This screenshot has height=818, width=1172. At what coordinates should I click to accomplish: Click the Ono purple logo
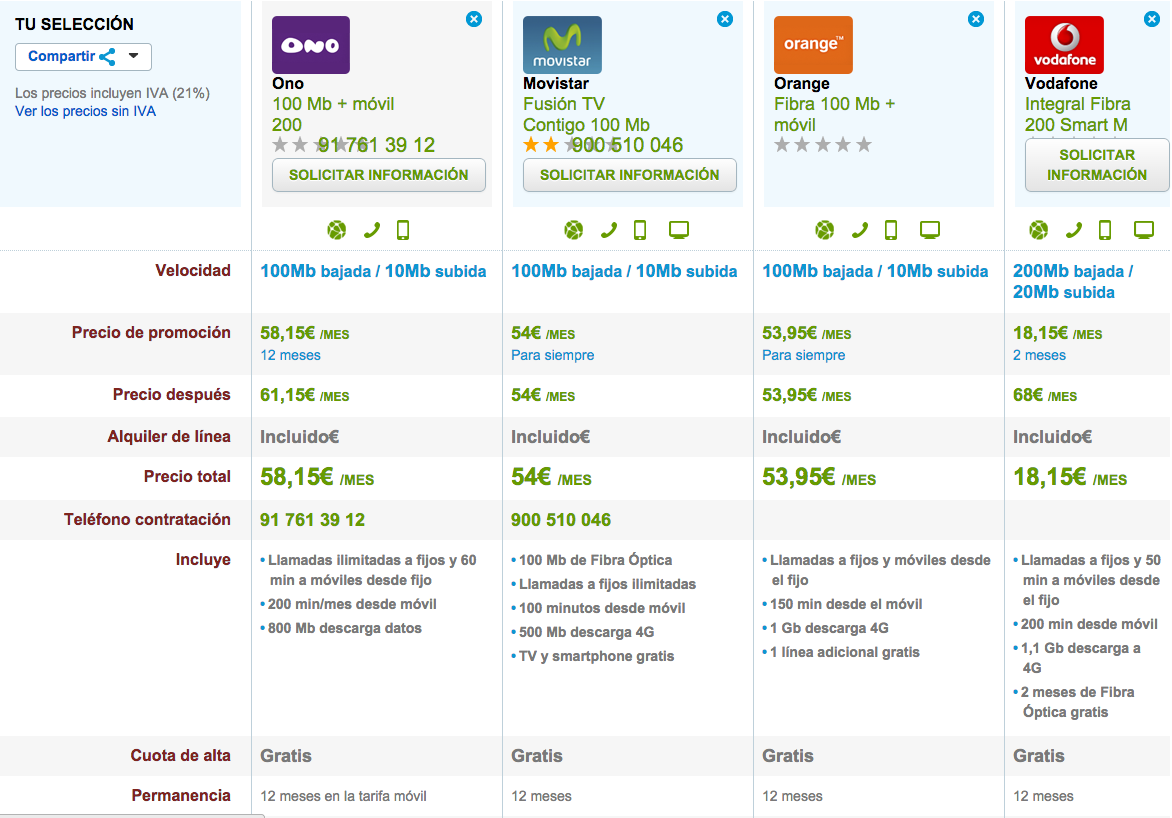click(x=310, y=45)
